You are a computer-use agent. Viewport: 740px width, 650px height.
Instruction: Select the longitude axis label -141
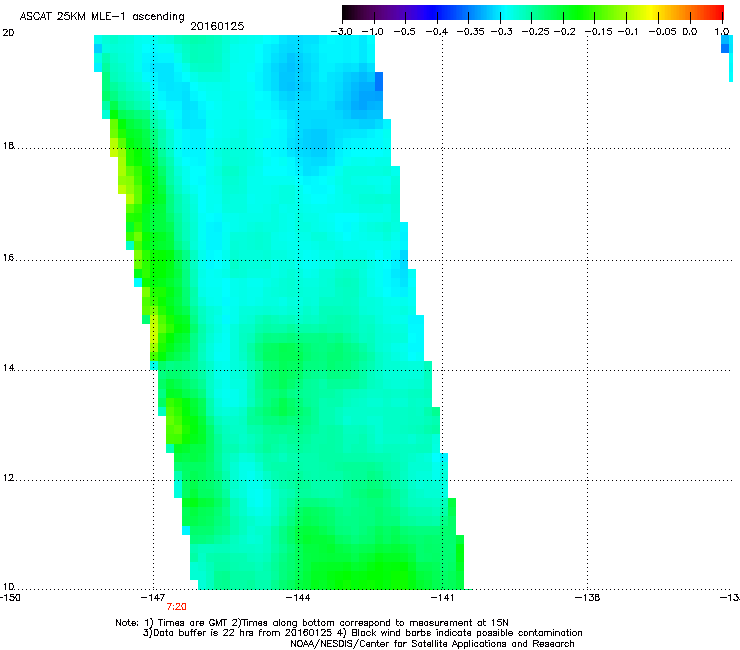(x=442, y=598)
